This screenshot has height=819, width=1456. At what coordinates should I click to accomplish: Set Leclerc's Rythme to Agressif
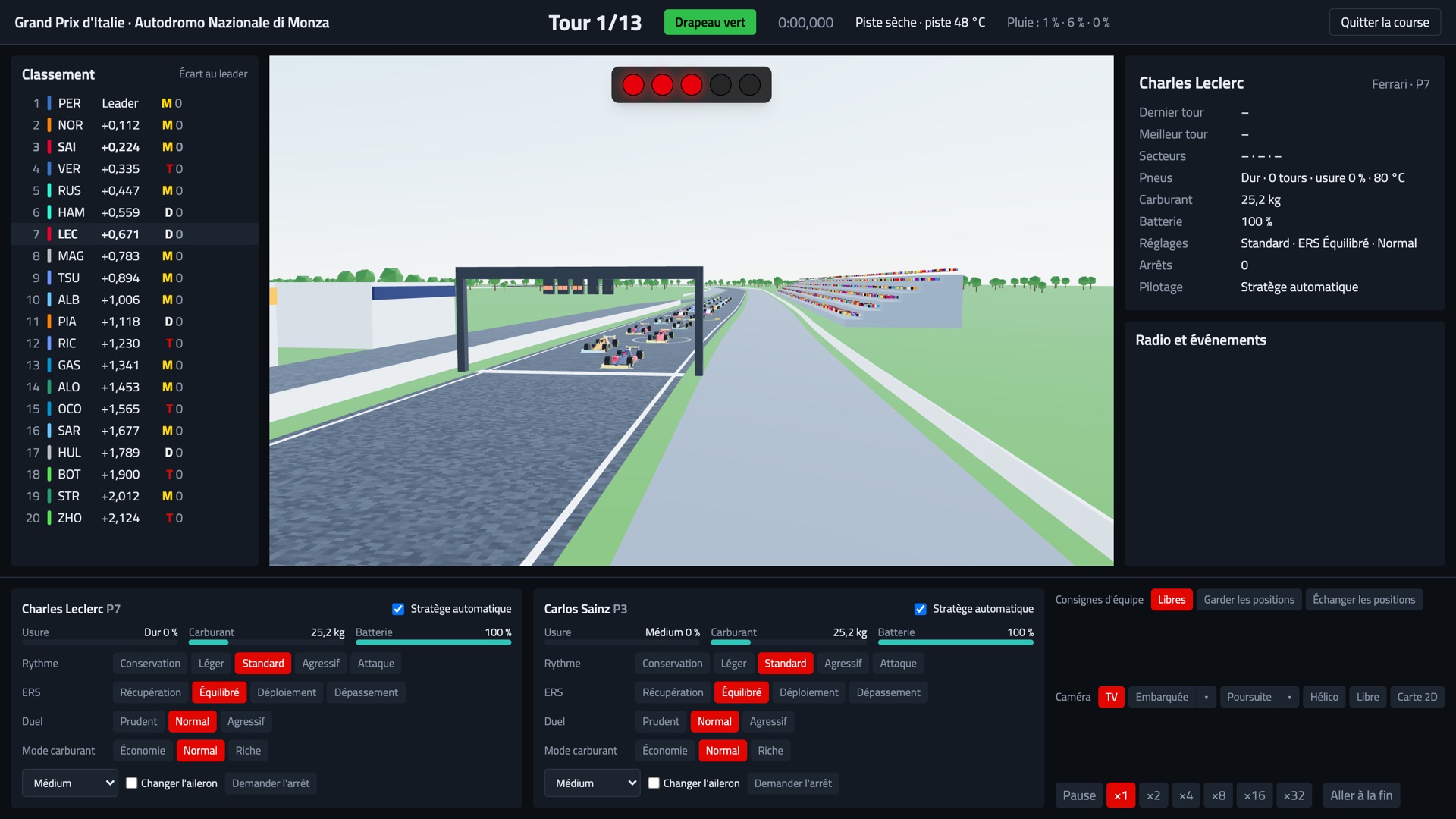click(321, 664)
